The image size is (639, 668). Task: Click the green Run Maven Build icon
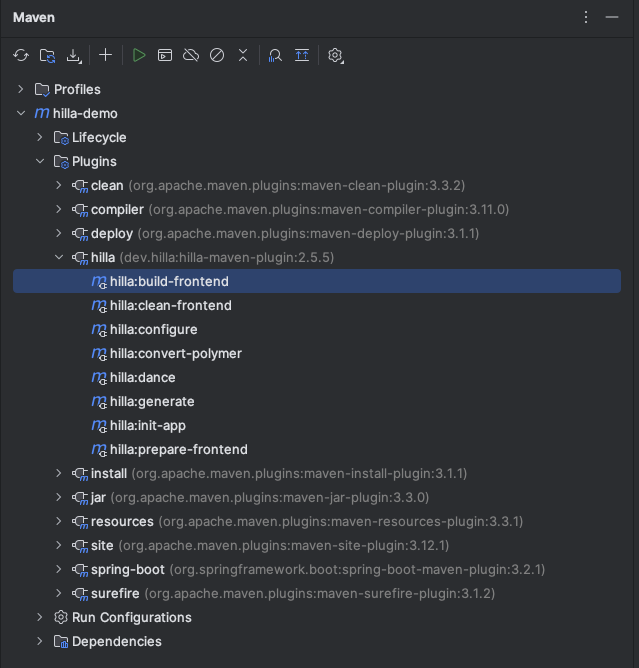click(139, 55)
